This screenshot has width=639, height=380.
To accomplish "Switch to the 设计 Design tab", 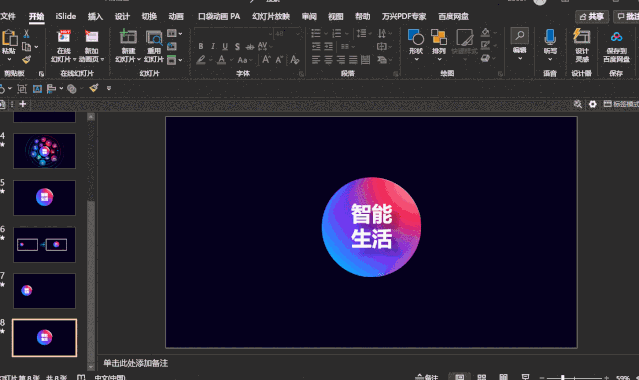I will tap(122, 16).
